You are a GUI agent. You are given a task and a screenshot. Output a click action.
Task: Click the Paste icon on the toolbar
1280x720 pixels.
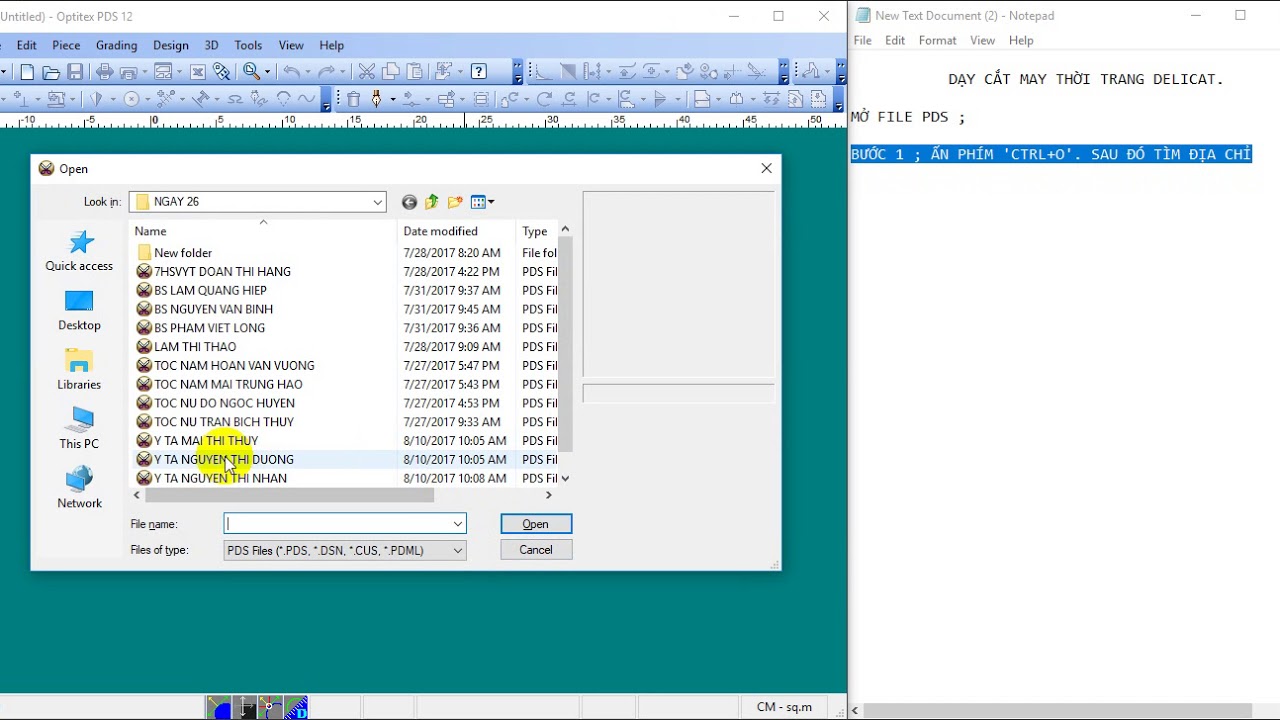pos(418,72)
